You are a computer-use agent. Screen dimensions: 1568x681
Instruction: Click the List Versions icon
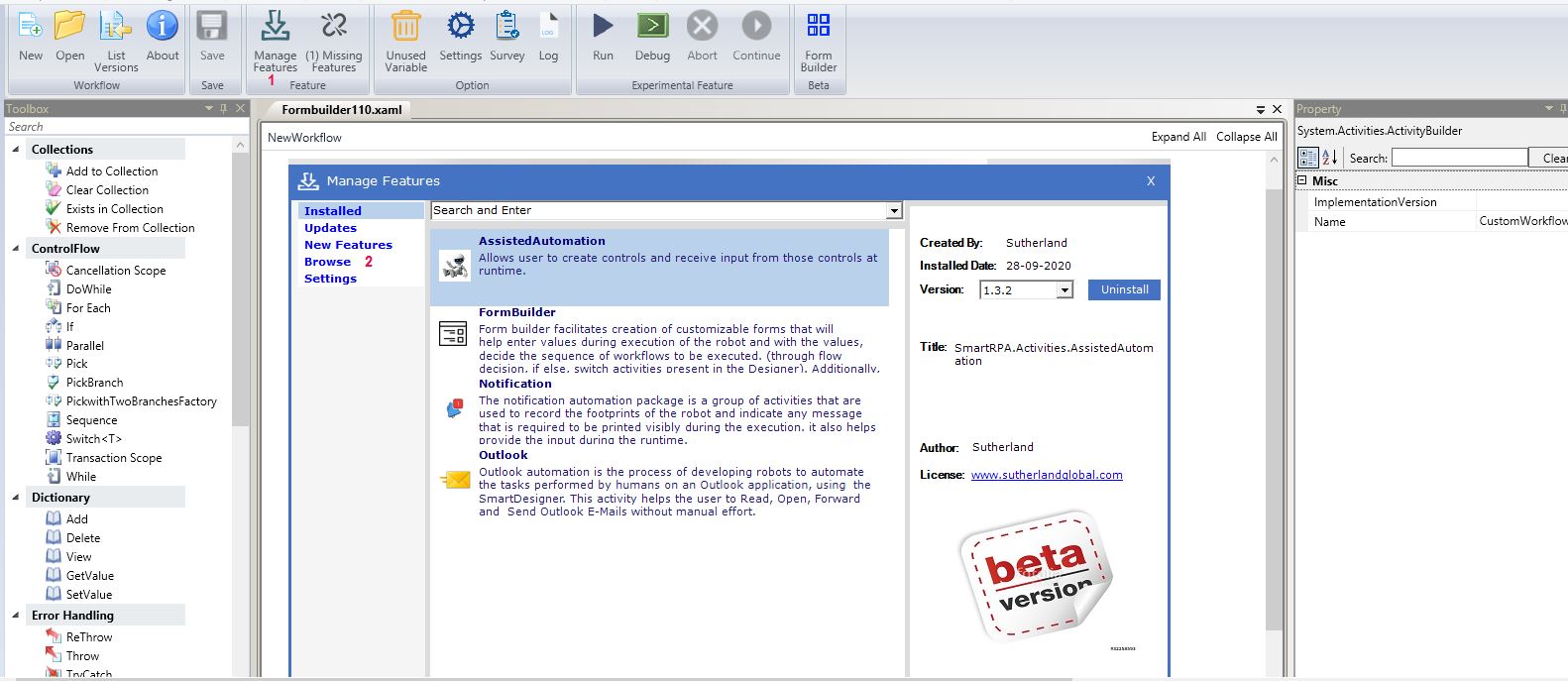(116, 27)
